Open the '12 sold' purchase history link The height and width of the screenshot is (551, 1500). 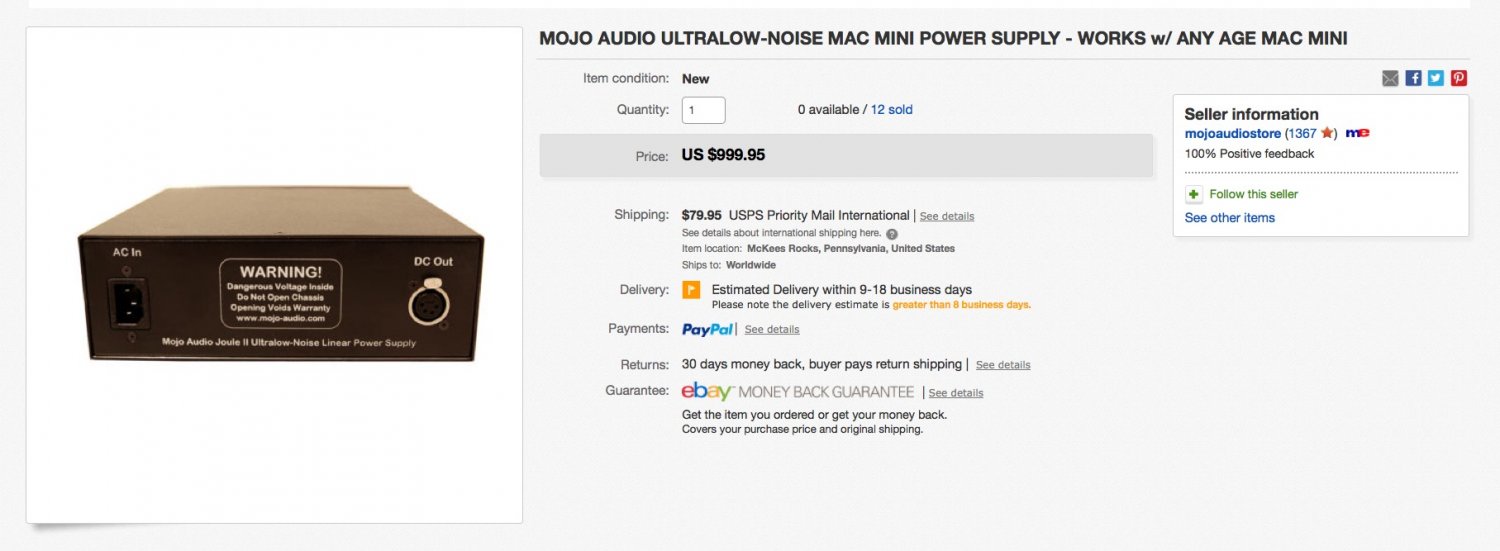(x=892, y=110)
